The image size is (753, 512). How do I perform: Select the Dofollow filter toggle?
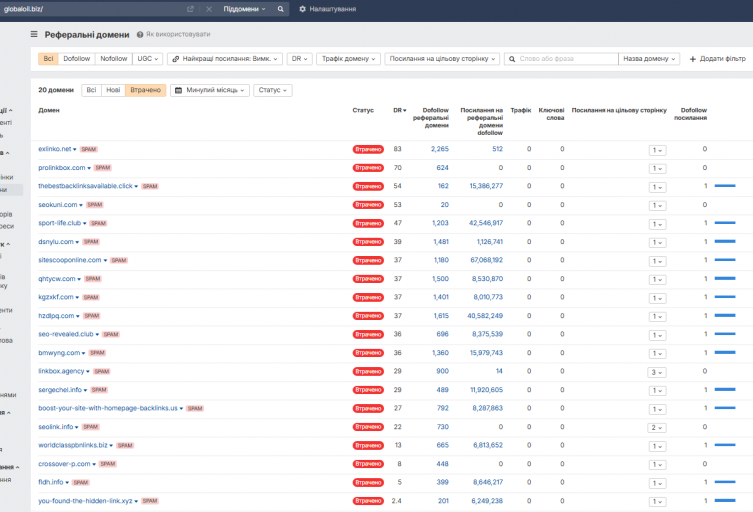point(76,59)
